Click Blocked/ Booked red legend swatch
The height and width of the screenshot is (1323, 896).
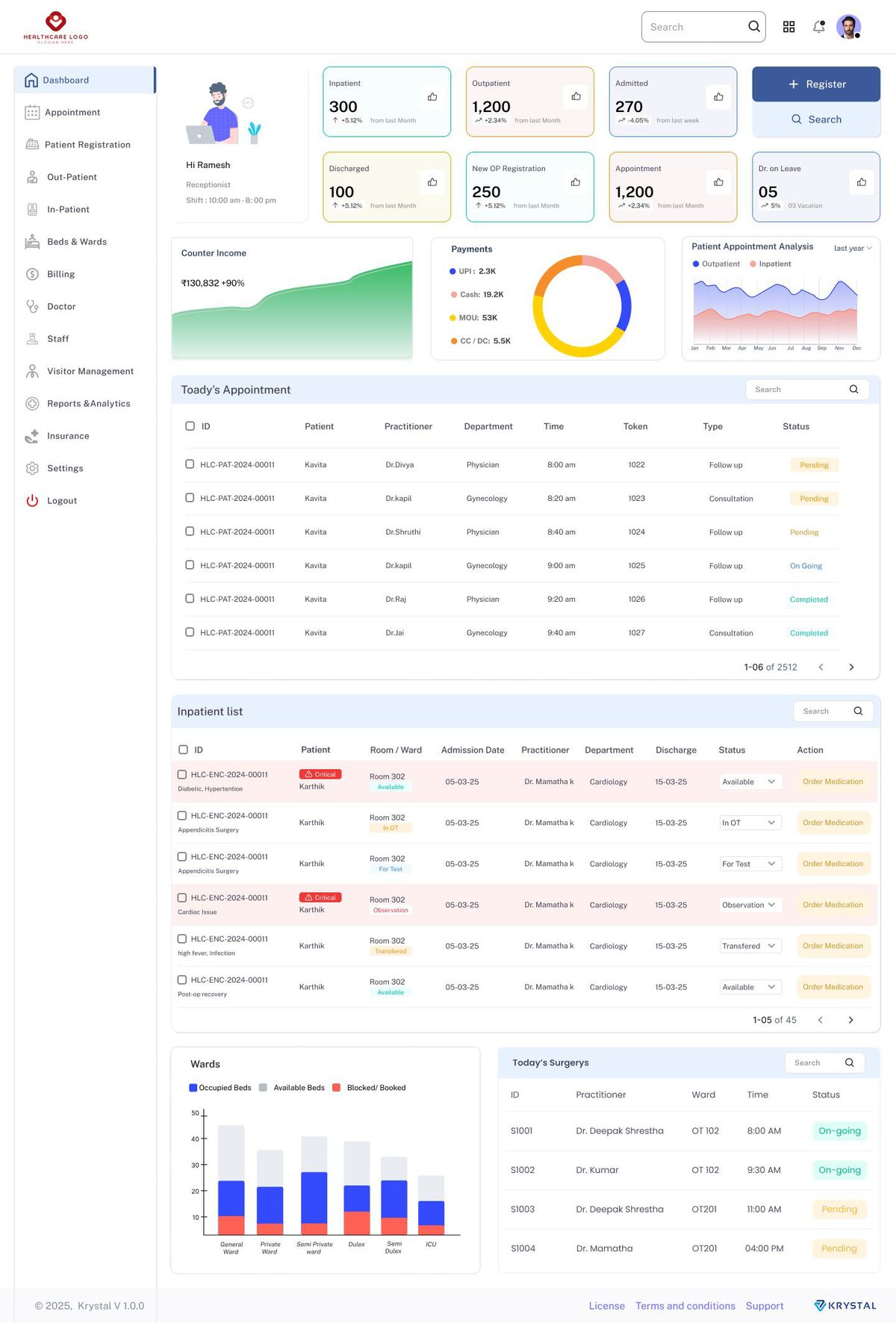coord(337,1088)
